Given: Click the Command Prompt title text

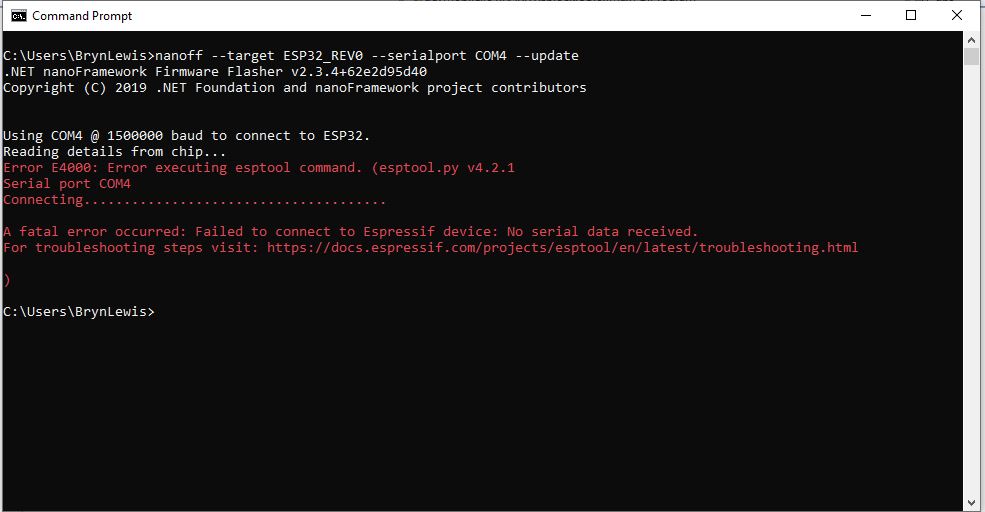Looking at the screenshot, I should click(x=82, y=16).
